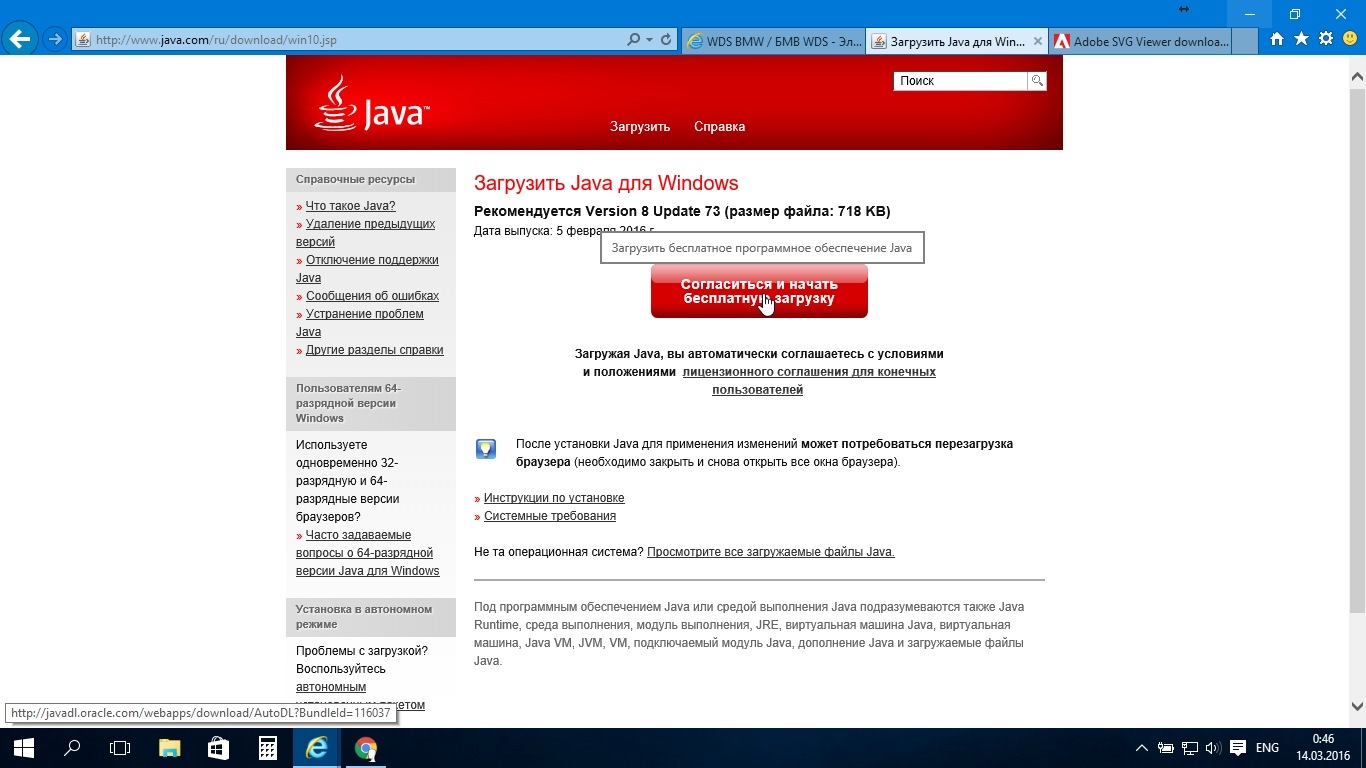
Task: Go back with the browser Back arrow
Action: click(x=20, y=39)
